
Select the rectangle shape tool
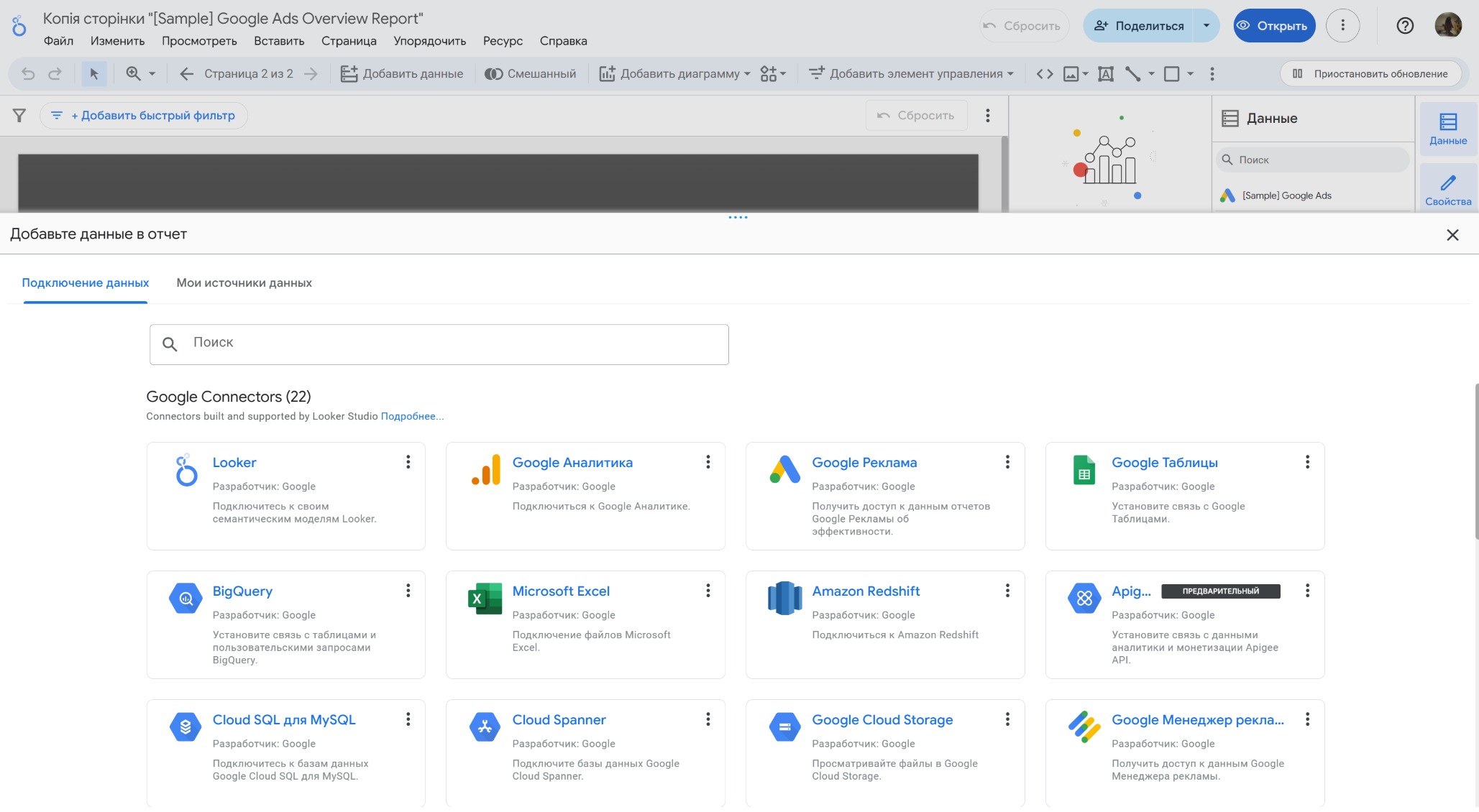[1171, 73]
